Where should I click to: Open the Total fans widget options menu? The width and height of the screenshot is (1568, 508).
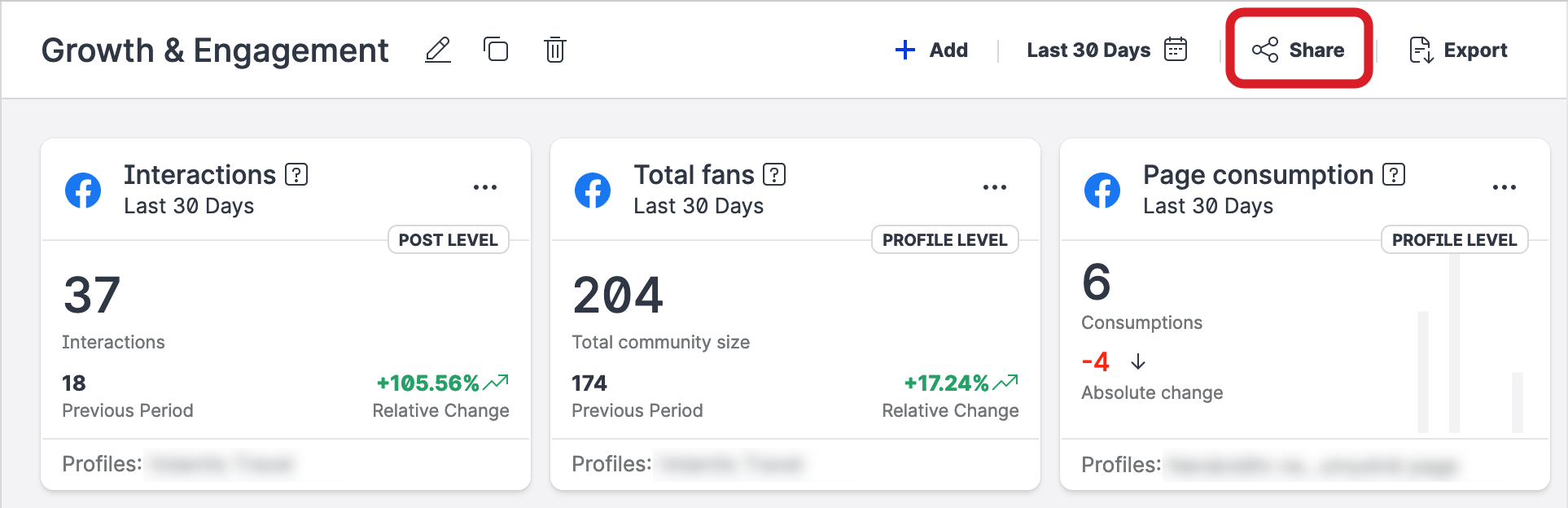[995, 187]
